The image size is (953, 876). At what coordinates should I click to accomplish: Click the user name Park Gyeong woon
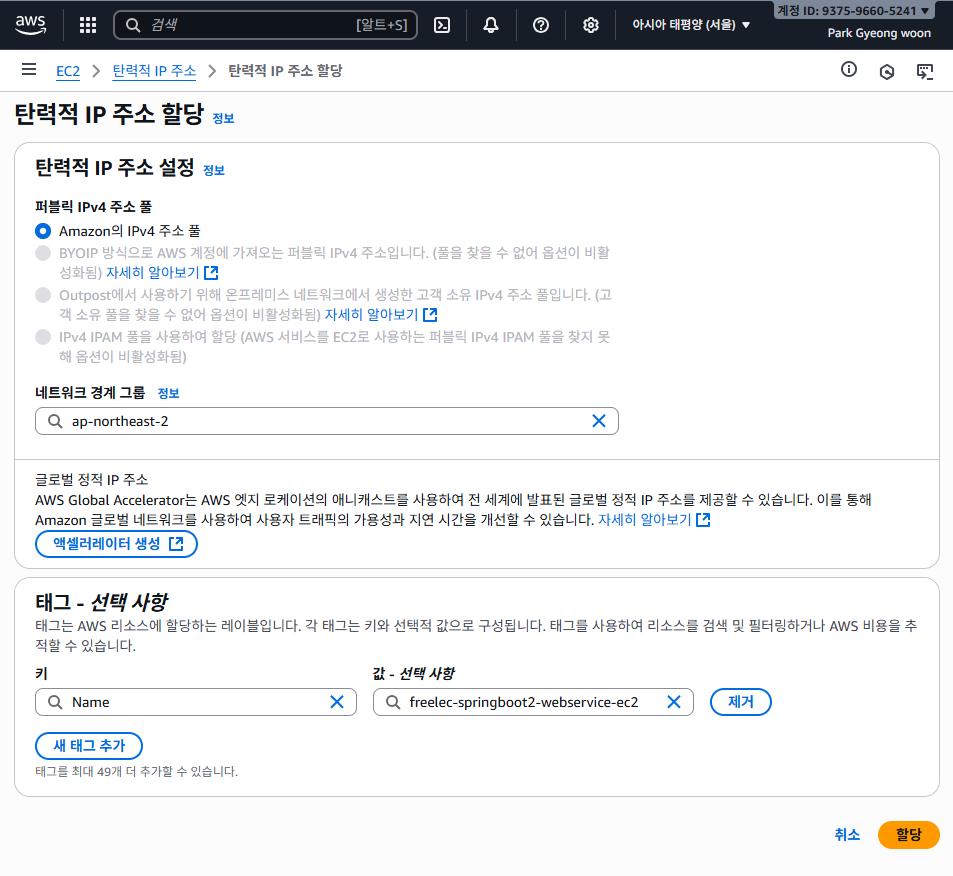[x=879, y=33]
